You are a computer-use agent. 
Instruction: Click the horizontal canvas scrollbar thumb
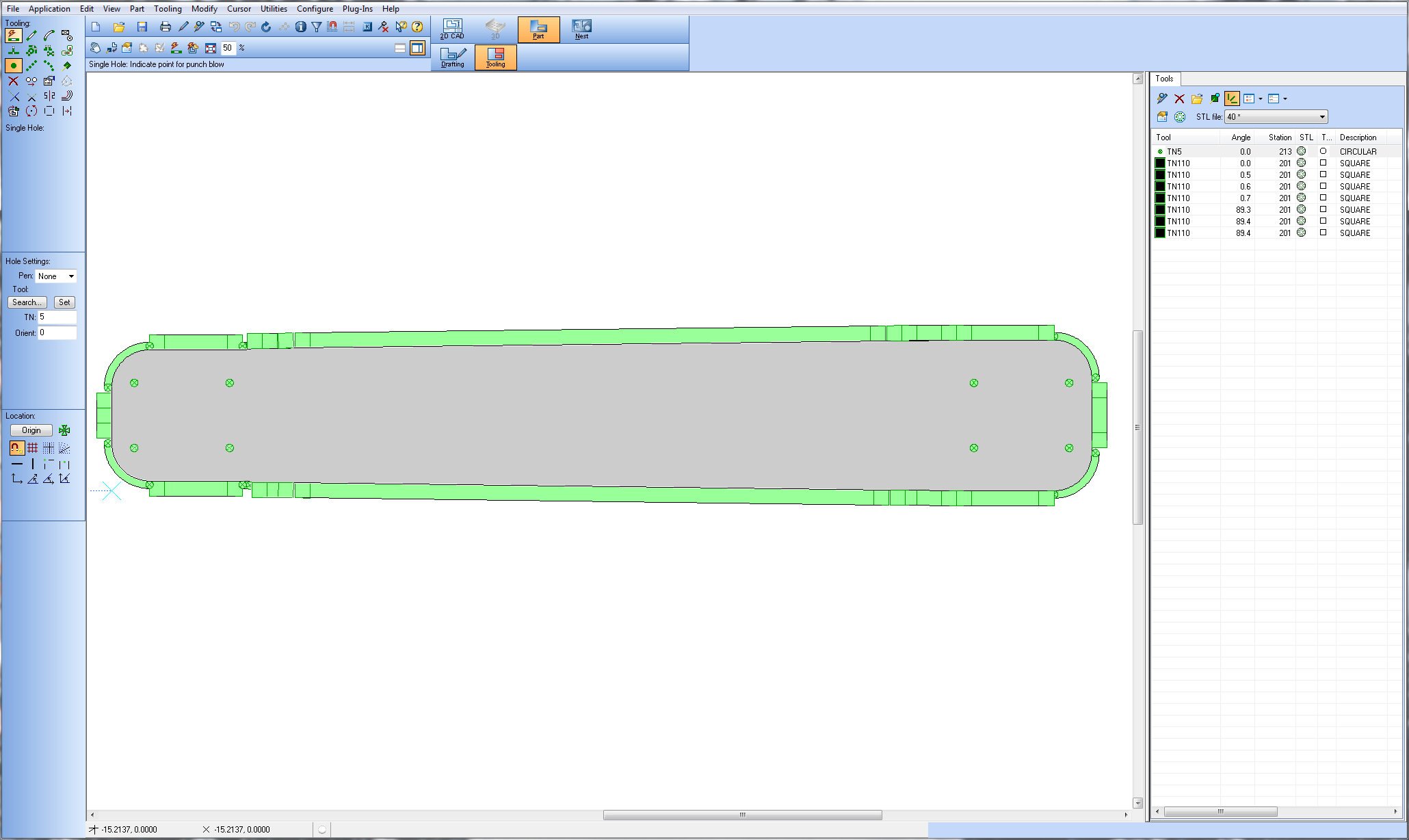coord(743,815)
